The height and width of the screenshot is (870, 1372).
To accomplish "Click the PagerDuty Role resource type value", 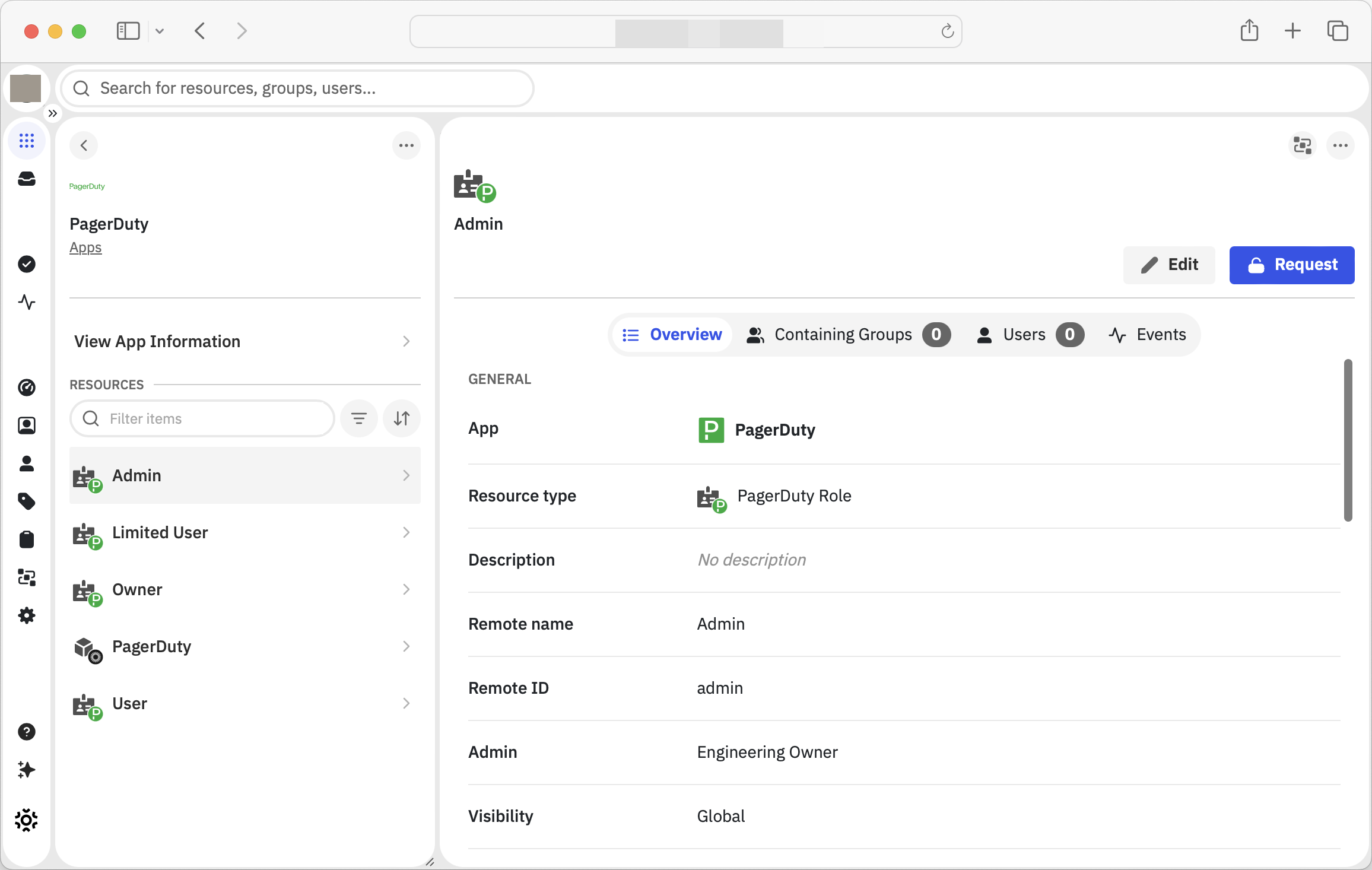I will [774, 497].
